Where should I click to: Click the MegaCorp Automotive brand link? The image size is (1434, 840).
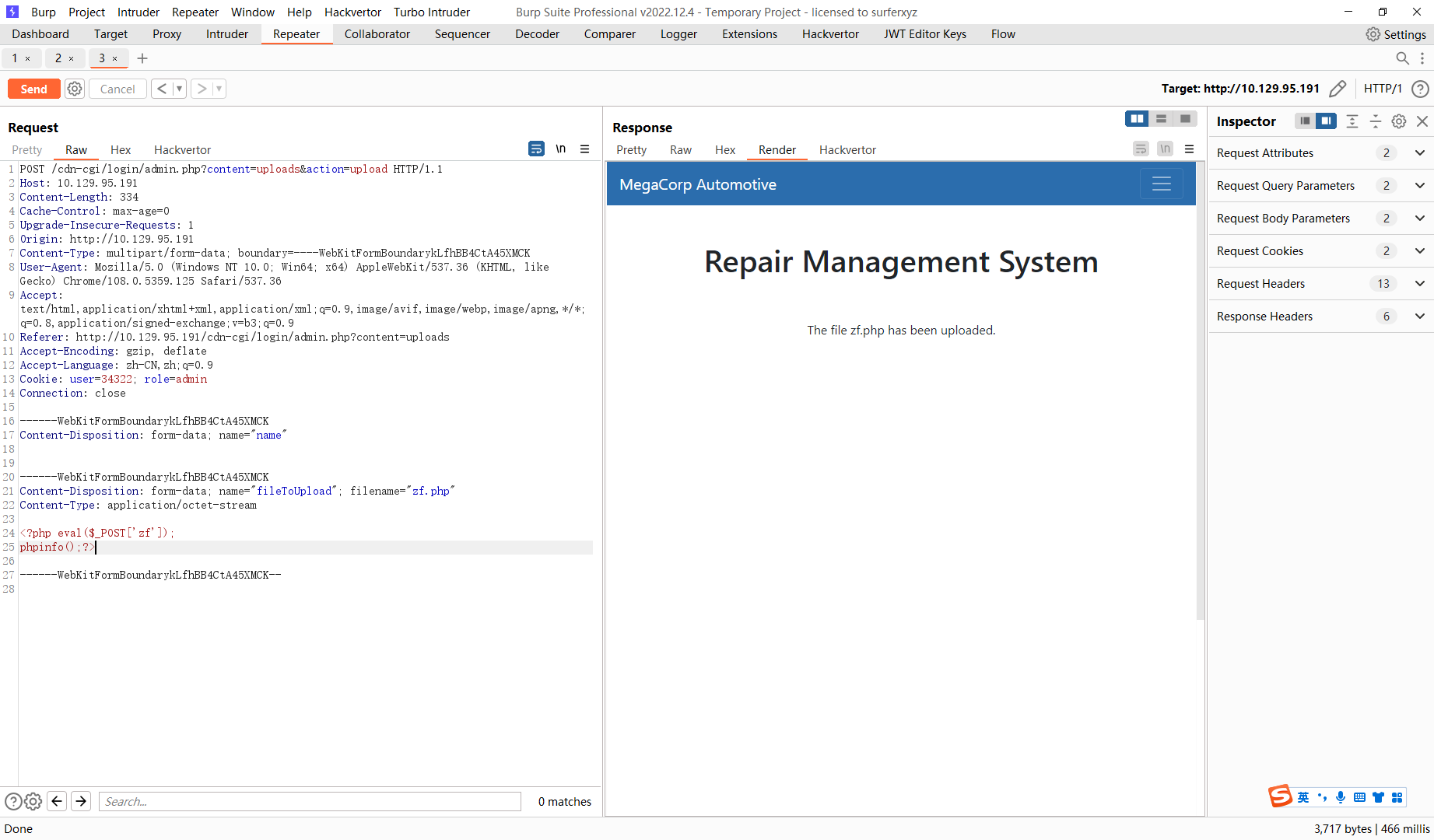coord(698,184)
